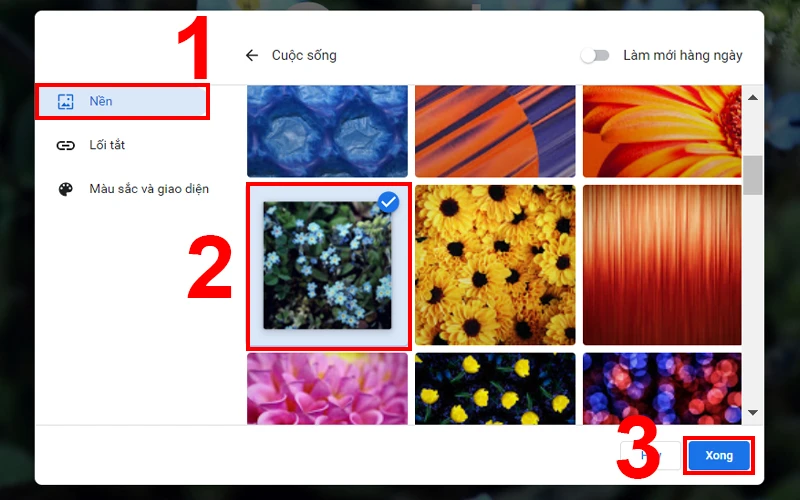Click the scrollbar up arrow
The width and height of the screenshot is (800, 500).
pos(753,97)
